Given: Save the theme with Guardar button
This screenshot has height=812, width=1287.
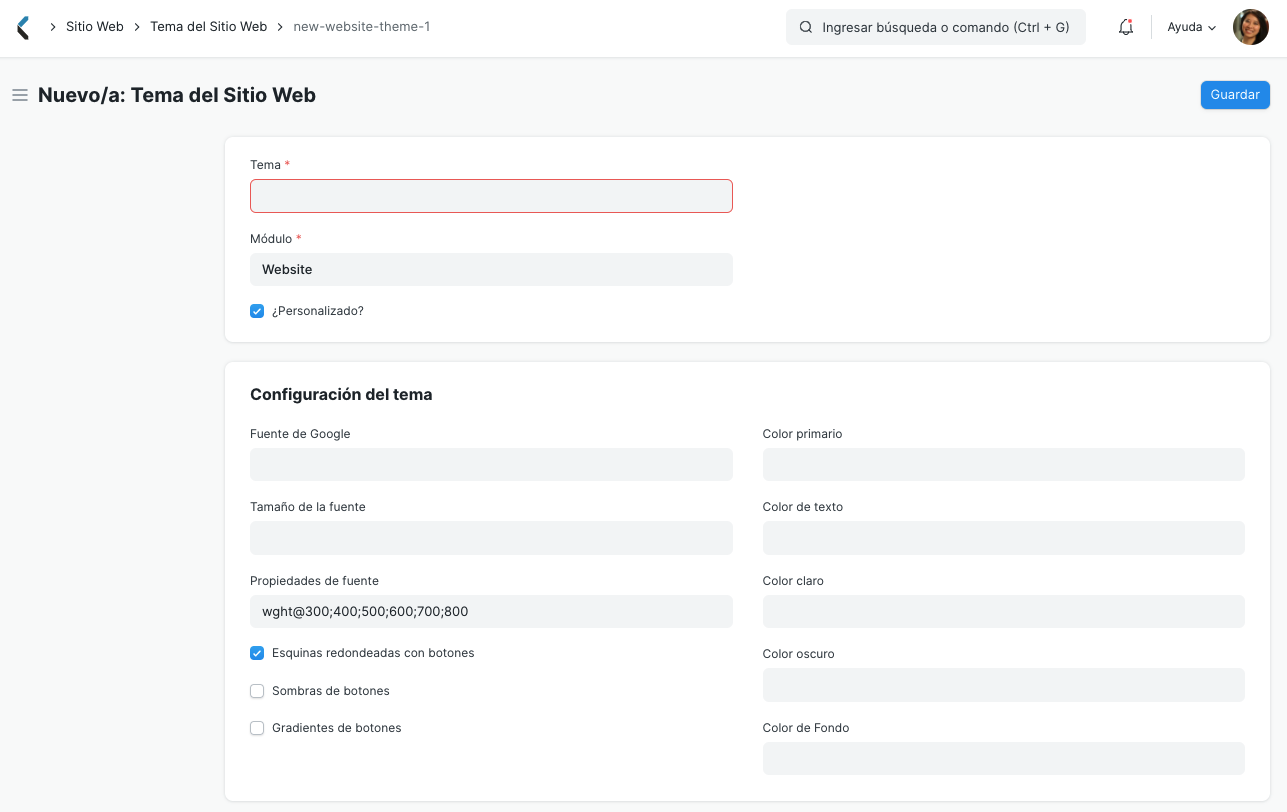Looking at the screenshot, I should 1235,95.
